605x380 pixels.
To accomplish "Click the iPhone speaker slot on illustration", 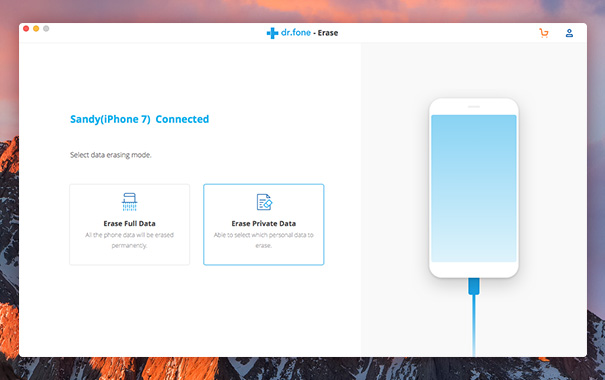I will click(474, 107).
